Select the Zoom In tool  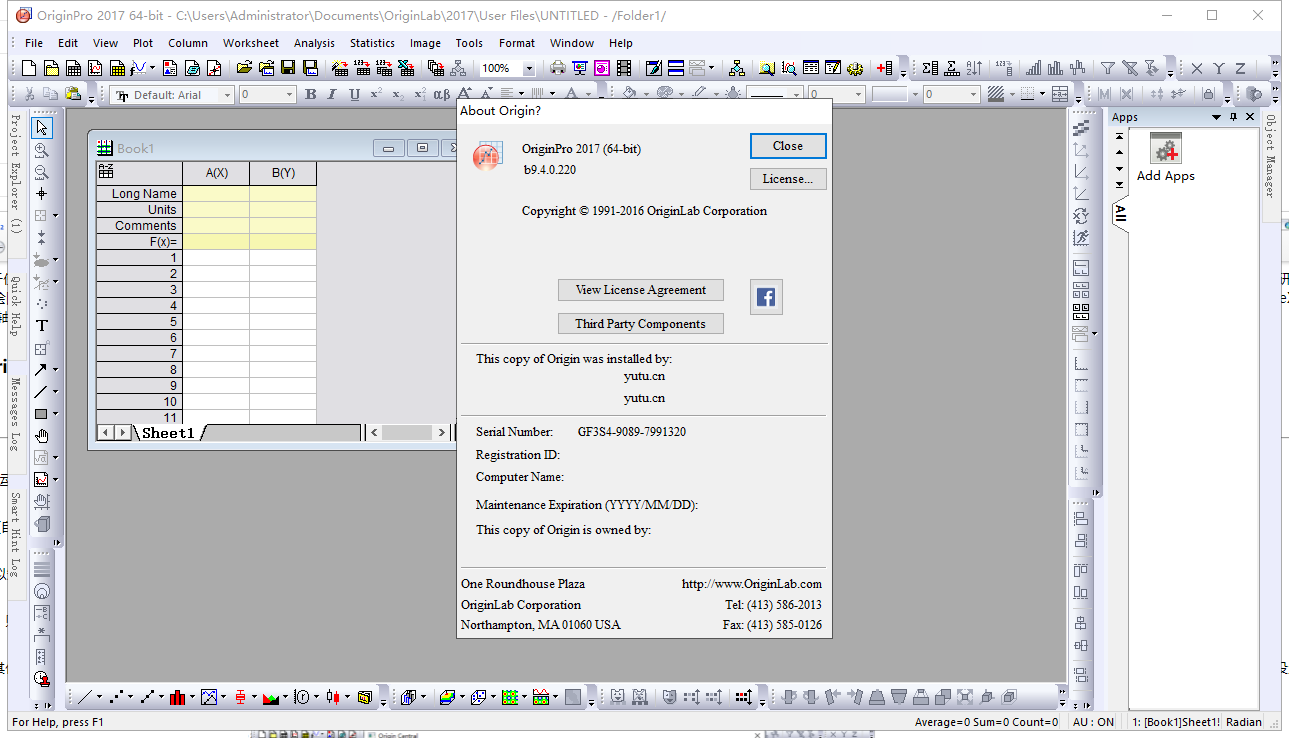point(42,150)
